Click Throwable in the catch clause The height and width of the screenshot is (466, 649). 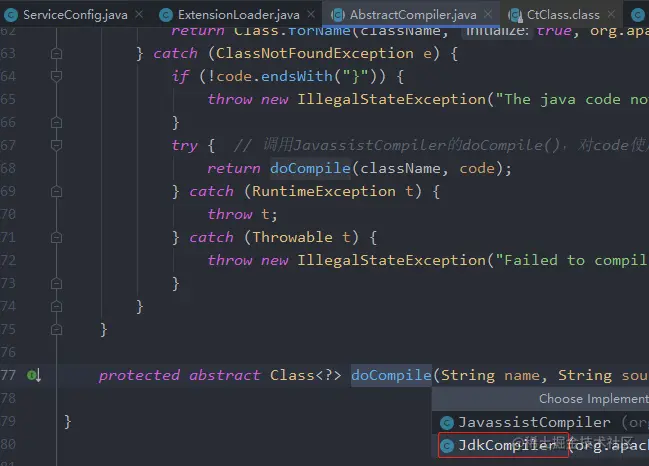(x=292, y=237)
